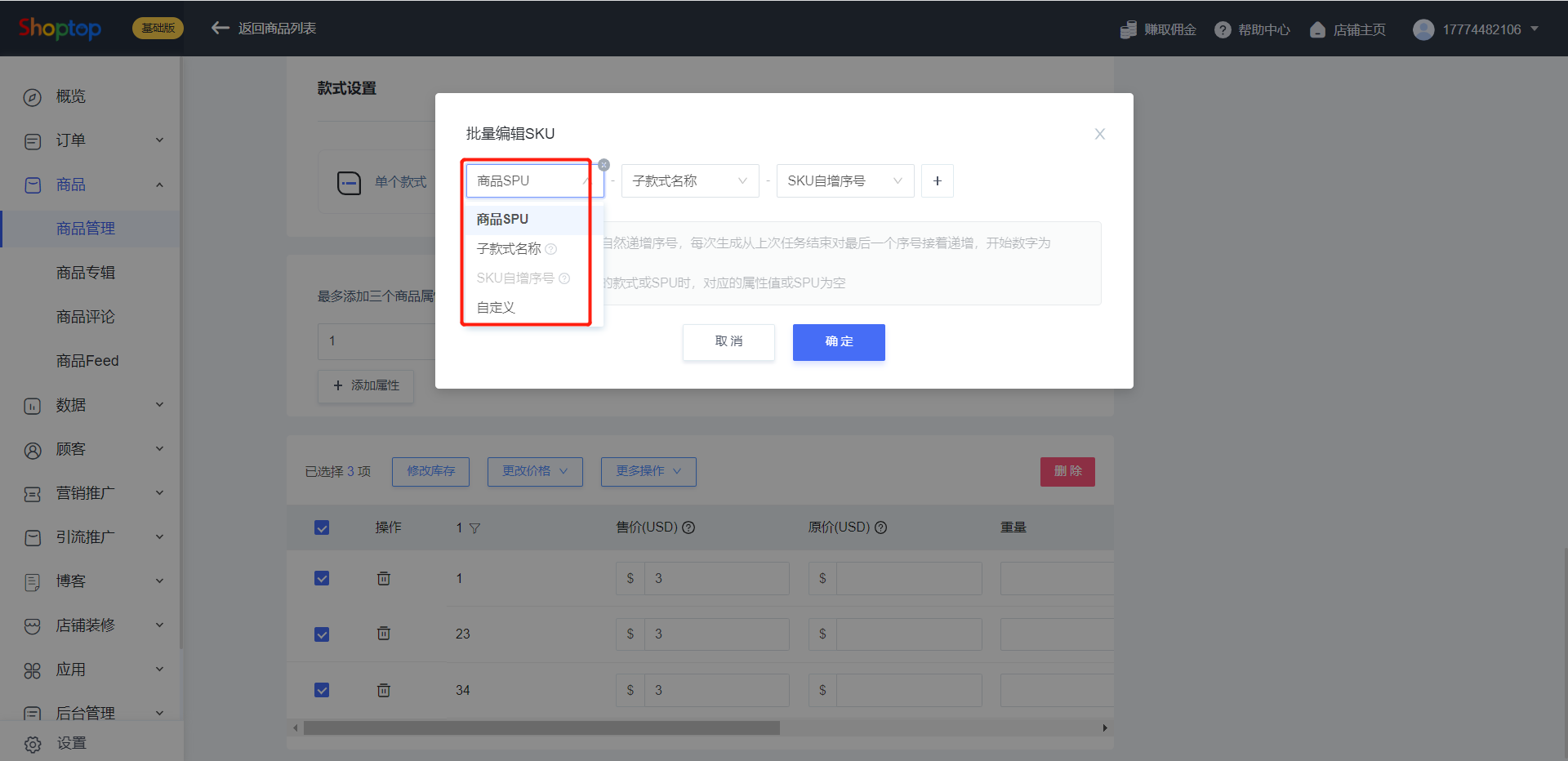Select 自定义 from the dropdown list
Viewport: 1568px width, 761px height.
[x=496, y=308]
